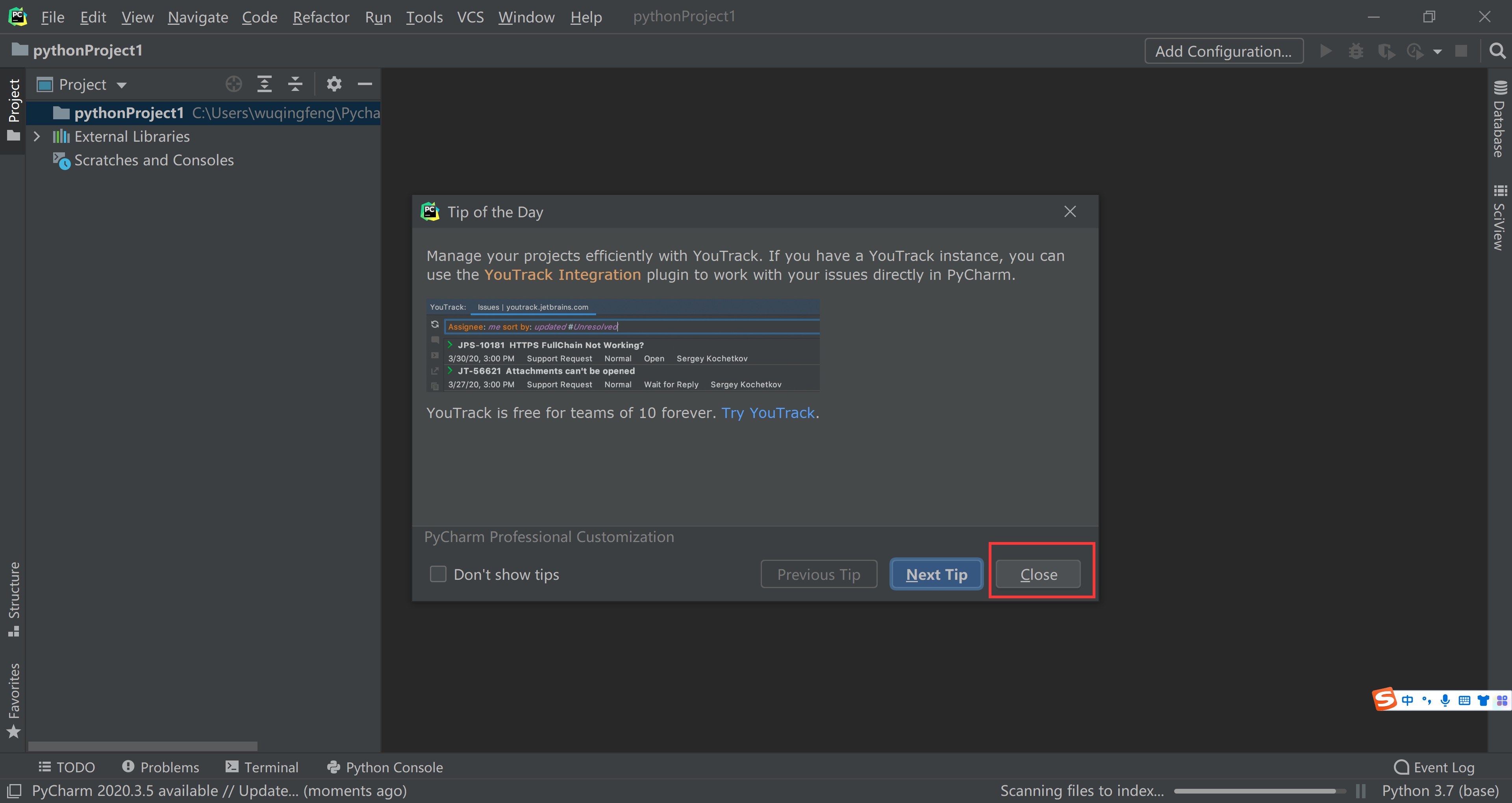Open the Problems tool window tab

[x=160, y=767]
